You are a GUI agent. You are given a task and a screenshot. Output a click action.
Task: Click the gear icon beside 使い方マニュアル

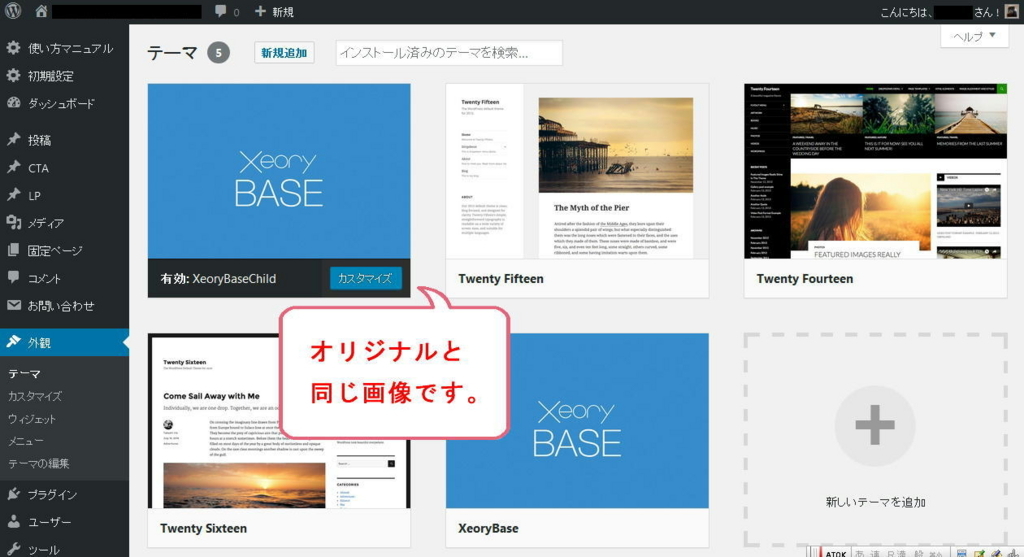tap(13, 48)
